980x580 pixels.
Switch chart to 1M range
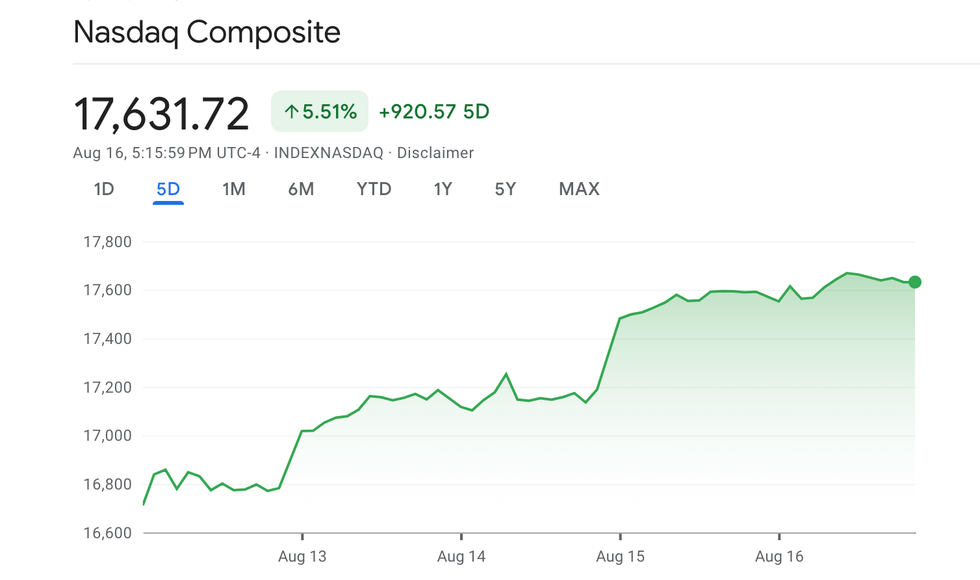(234, 189)
